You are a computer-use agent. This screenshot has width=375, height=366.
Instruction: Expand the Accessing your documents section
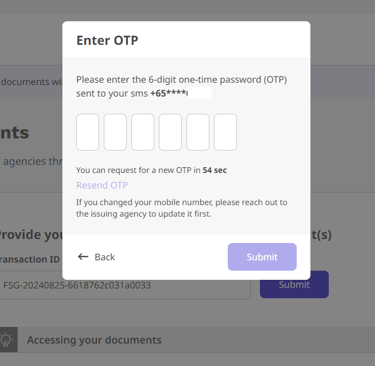(x=187, y=340)
